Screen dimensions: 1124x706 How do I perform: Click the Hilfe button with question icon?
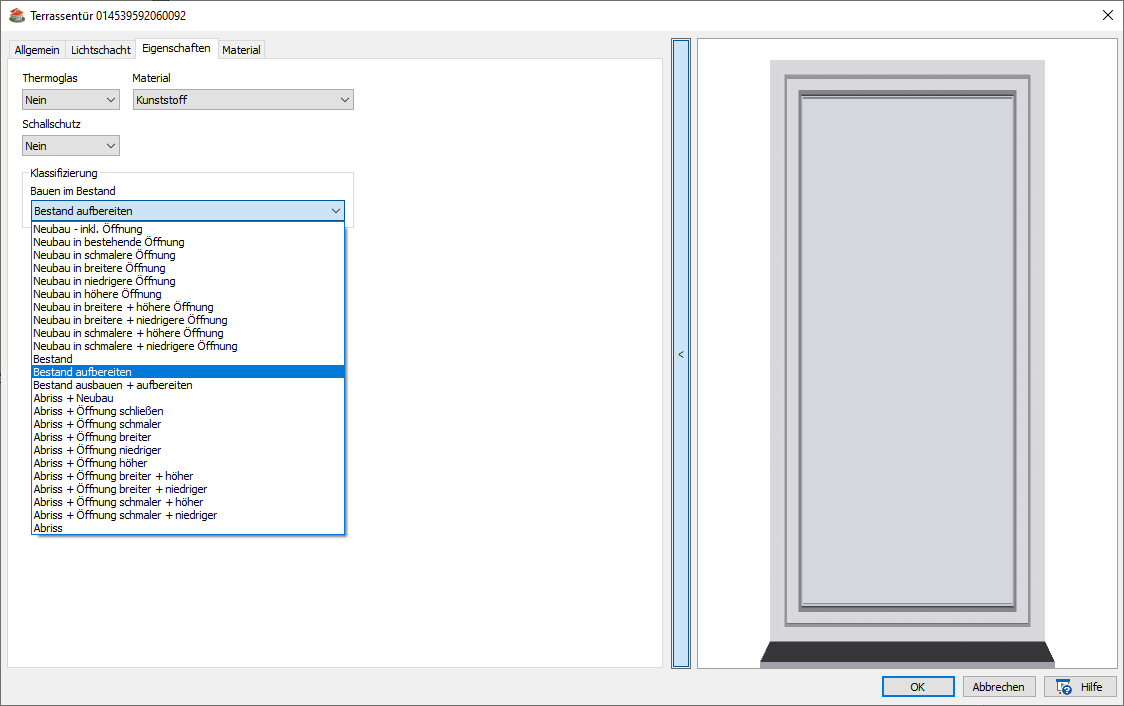pos(1079,687)
